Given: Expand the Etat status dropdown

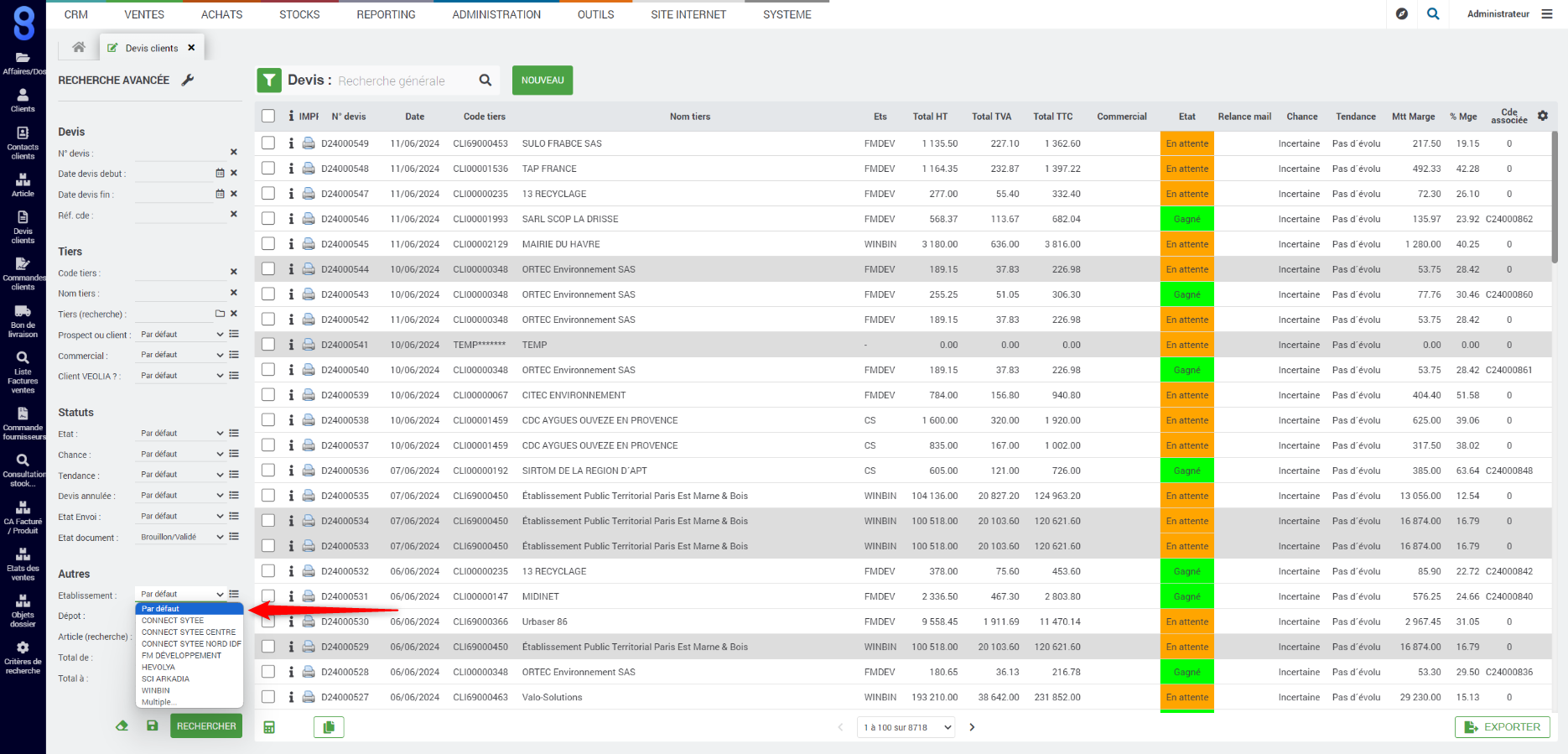Looking at the screenshot, I should pos(181,434).
